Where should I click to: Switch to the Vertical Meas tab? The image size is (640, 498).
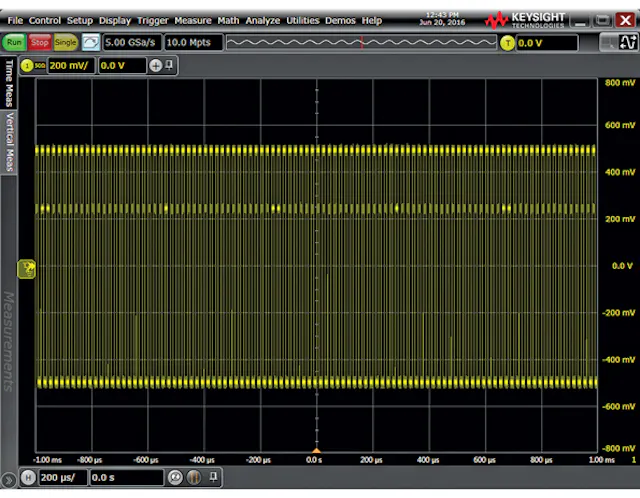pyautogui.click(x=9, y=142)
